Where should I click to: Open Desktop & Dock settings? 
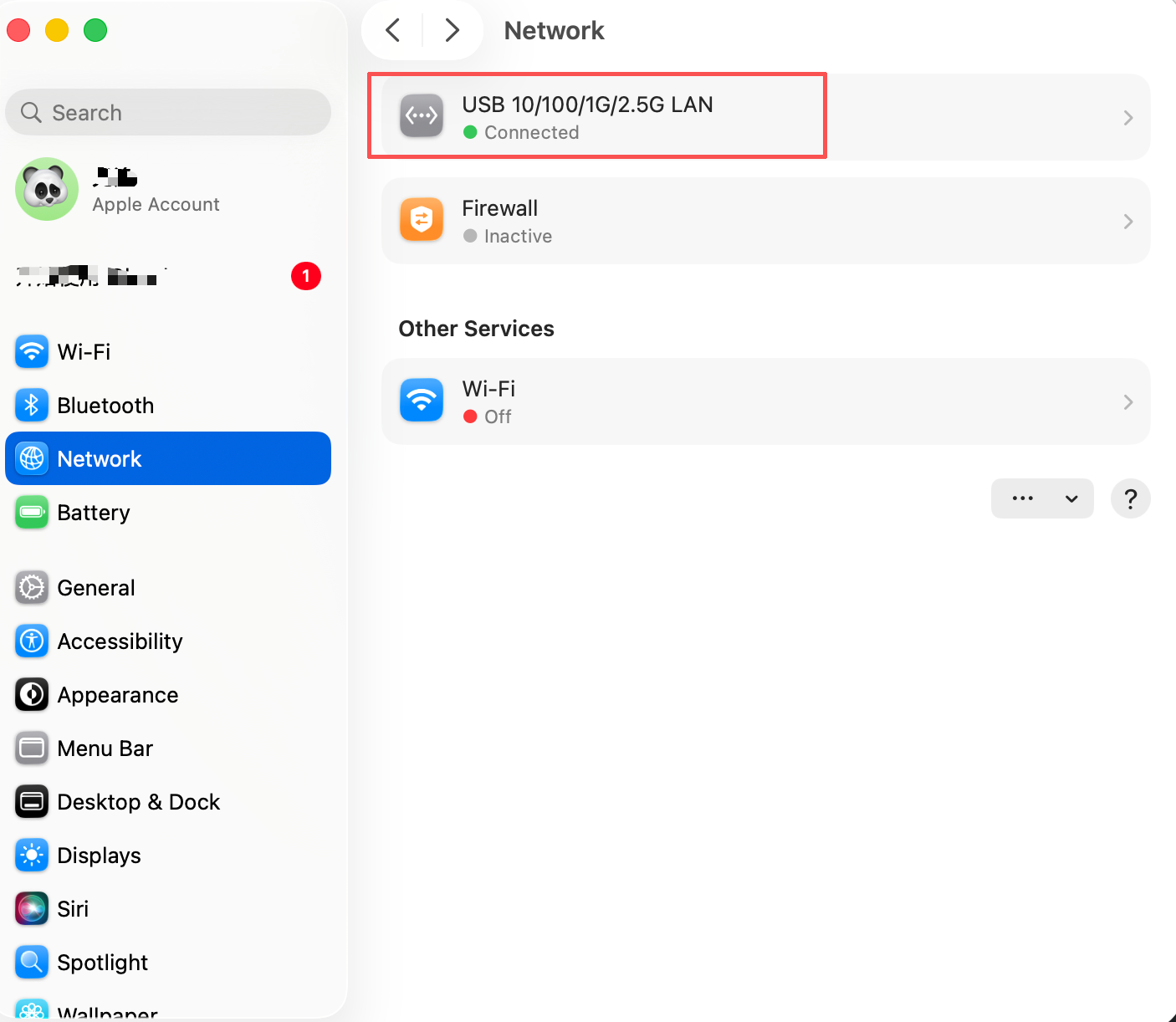click(x=138, y=802)
